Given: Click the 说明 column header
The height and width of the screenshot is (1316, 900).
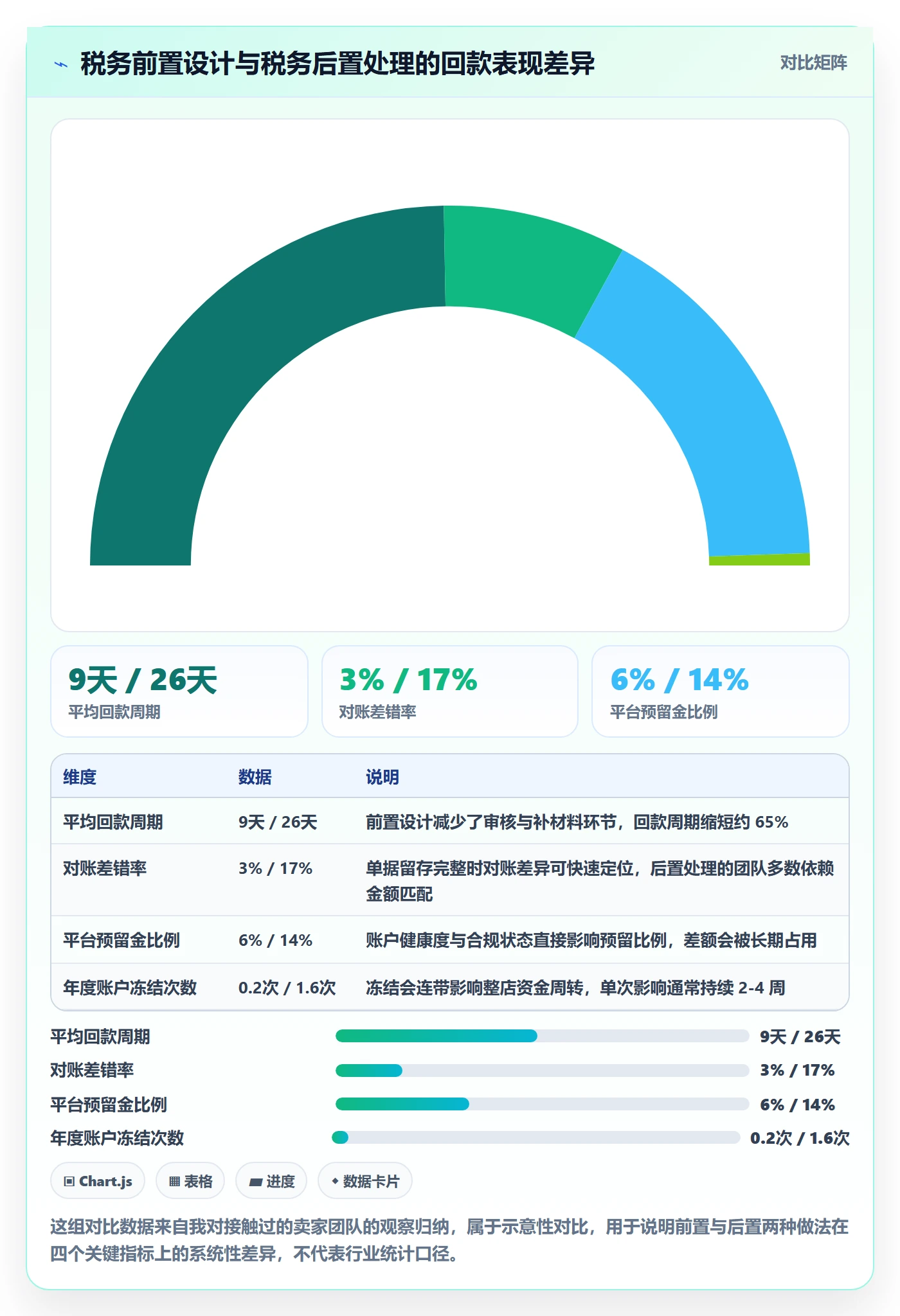Looking at the screenshot, I should click(x=382, y=777).
